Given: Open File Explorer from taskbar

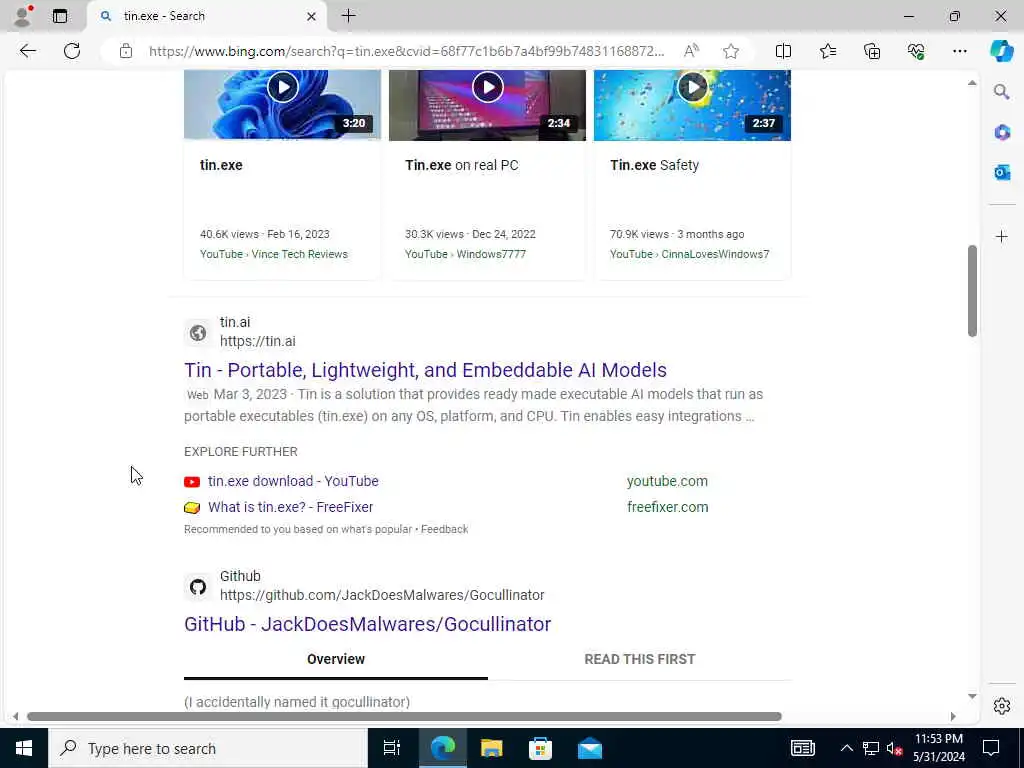Looking at the screenshot, I should [x=491, y=748].
